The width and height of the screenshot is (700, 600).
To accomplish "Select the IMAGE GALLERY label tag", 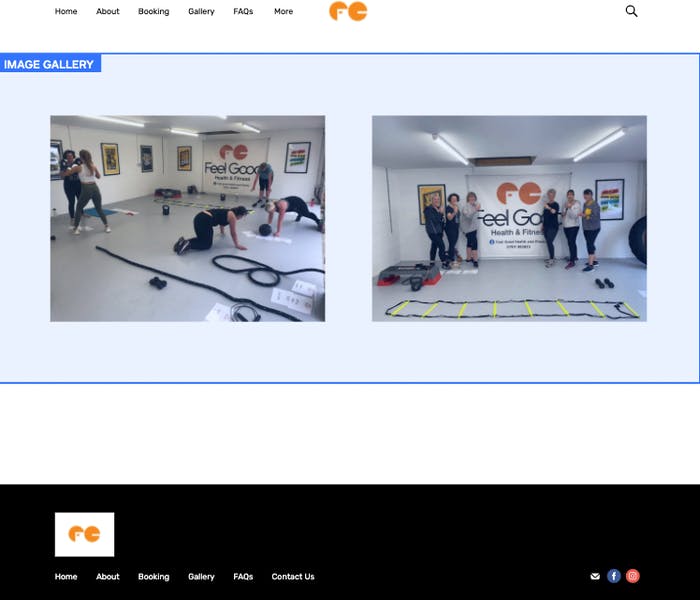I will 50,64.
